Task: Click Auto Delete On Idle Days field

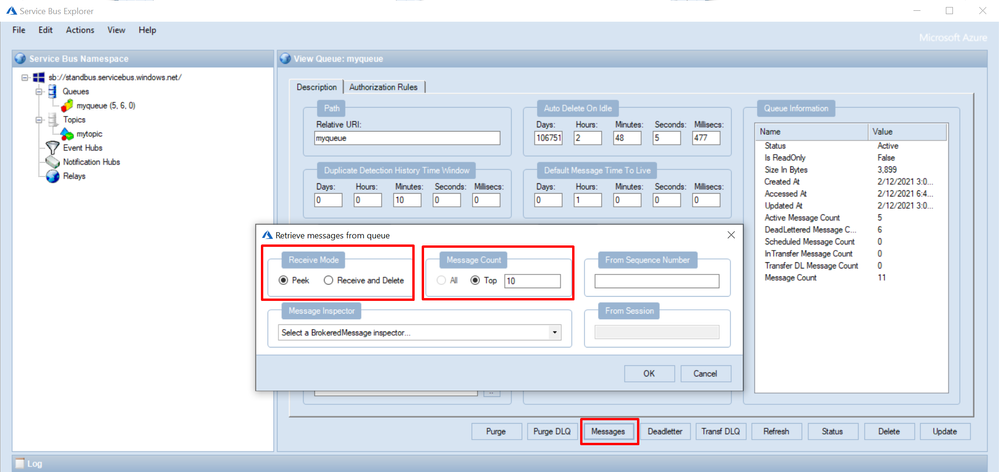Action: click(549, 138)
